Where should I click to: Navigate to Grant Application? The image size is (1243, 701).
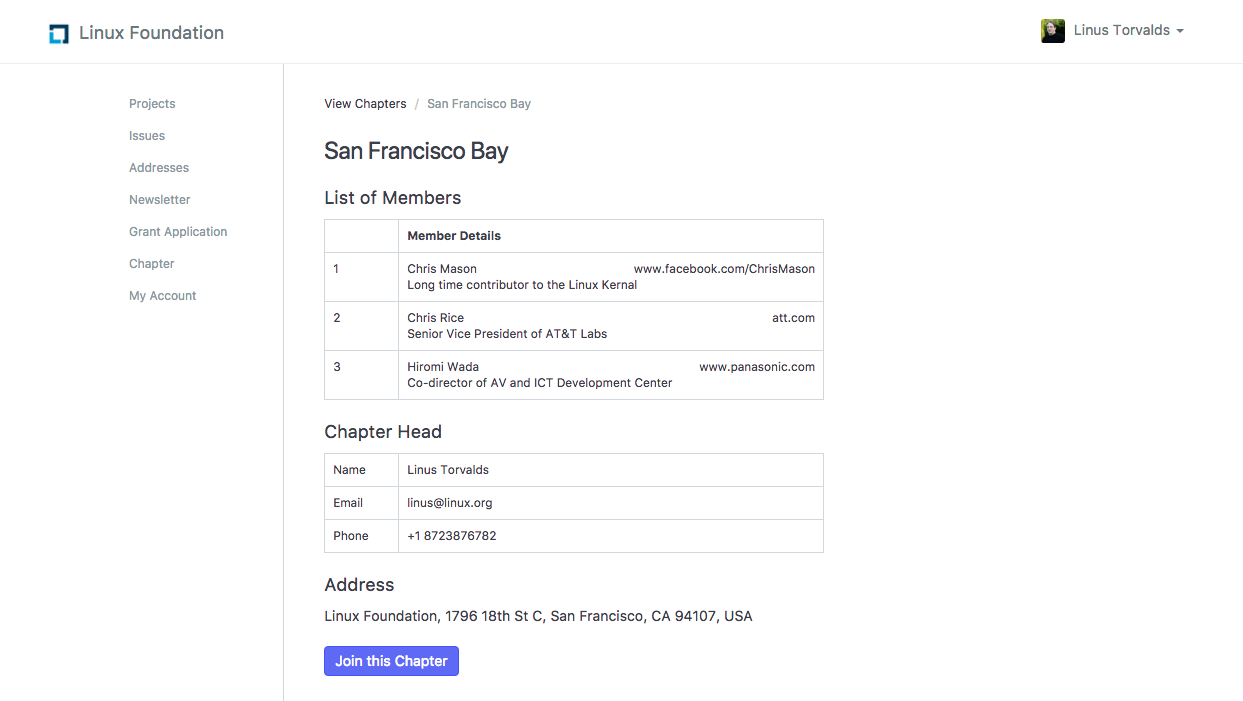pos(178,232)
